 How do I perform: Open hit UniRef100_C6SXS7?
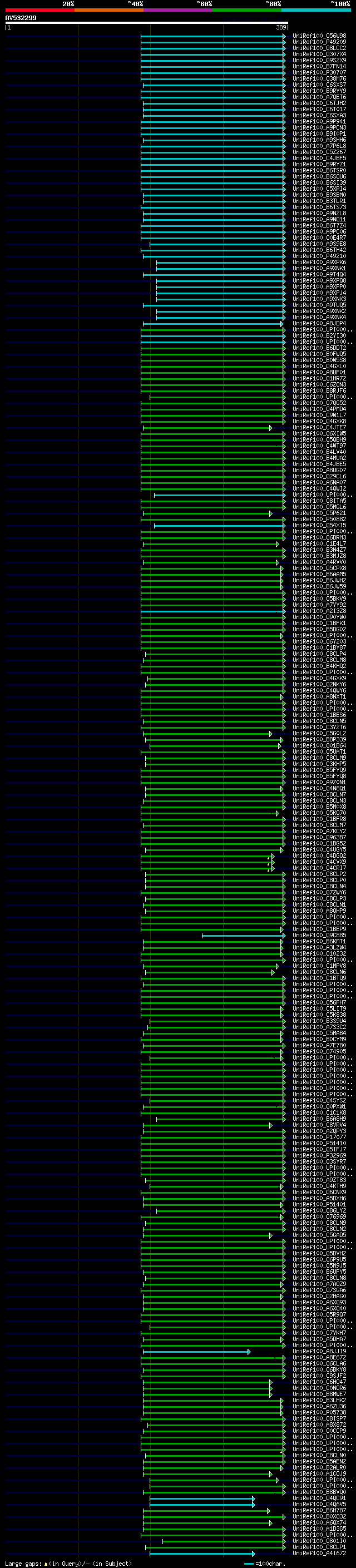(x=319, y=85)
